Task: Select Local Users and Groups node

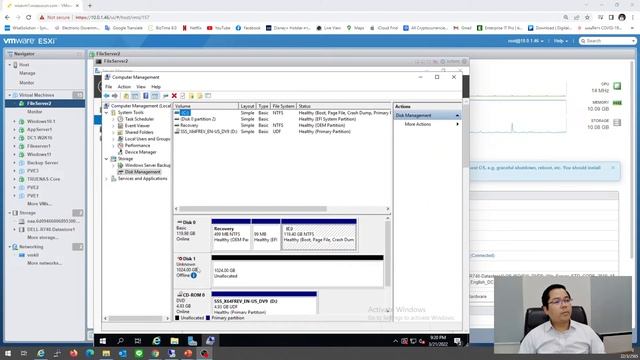Action: click(147, 139)
